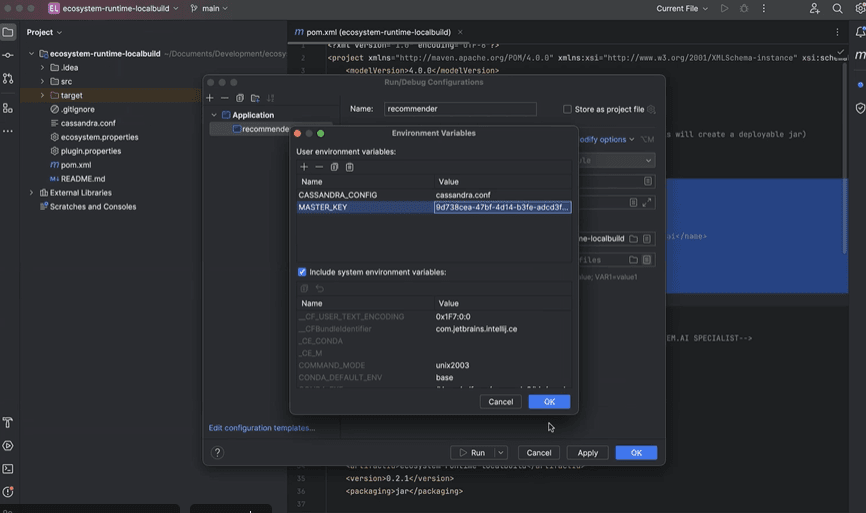
Task: Open Edit configuration templates link
Action: 262,427
